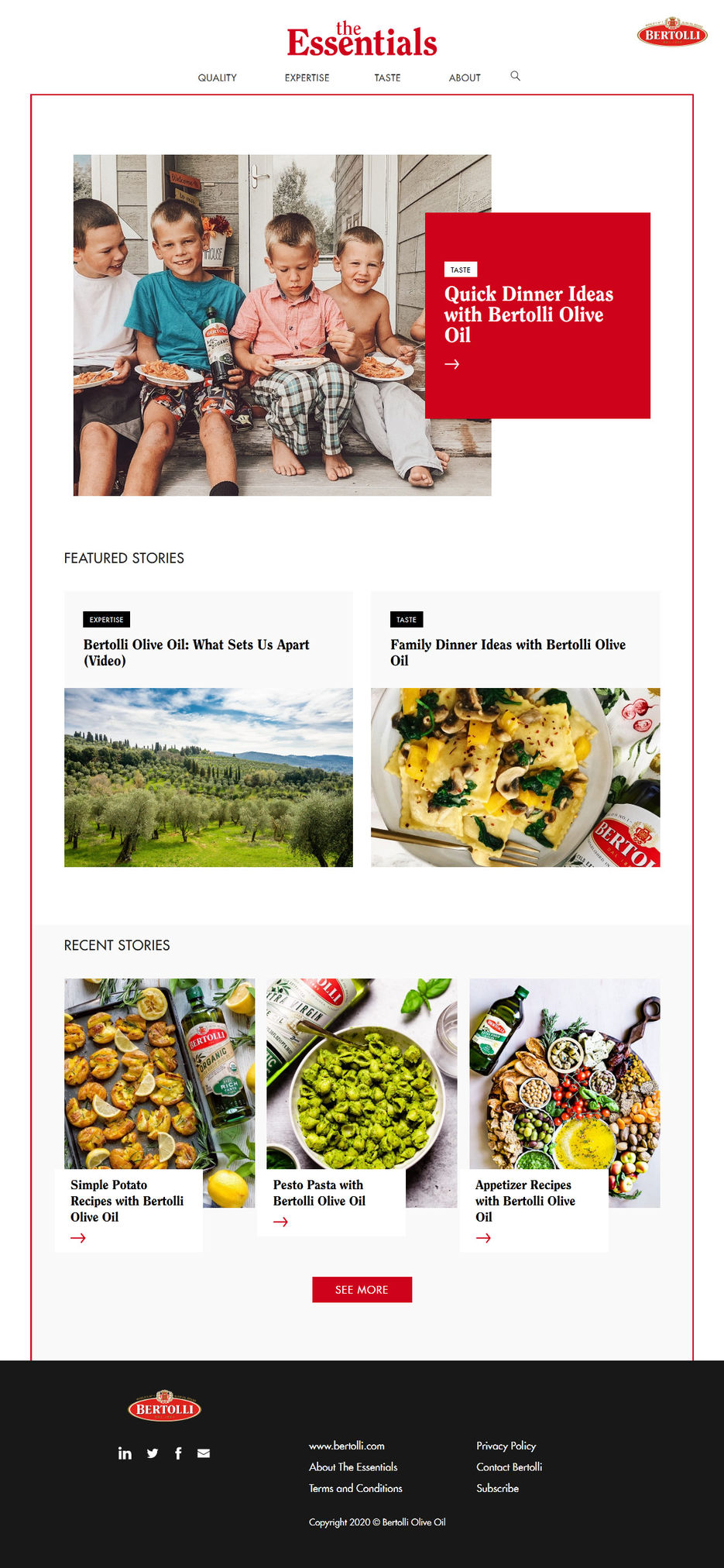This screenshot has height=1568, width=724.
Task: Go to the About navigation item
Action: (x=465, y=77)
